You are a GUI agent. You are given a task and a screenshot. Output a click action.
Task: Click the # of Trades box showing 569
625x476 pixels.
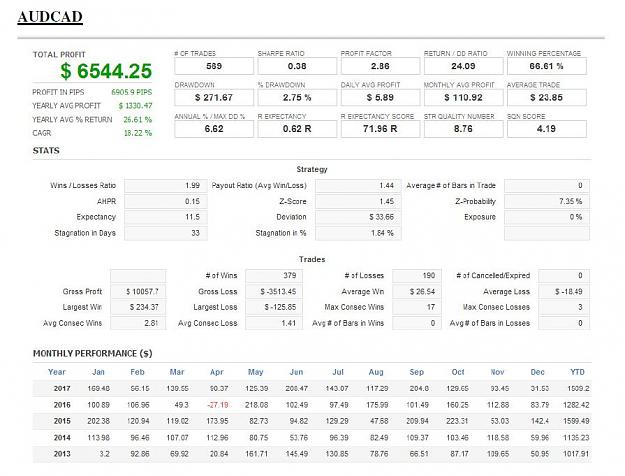(x=214, y=66)
